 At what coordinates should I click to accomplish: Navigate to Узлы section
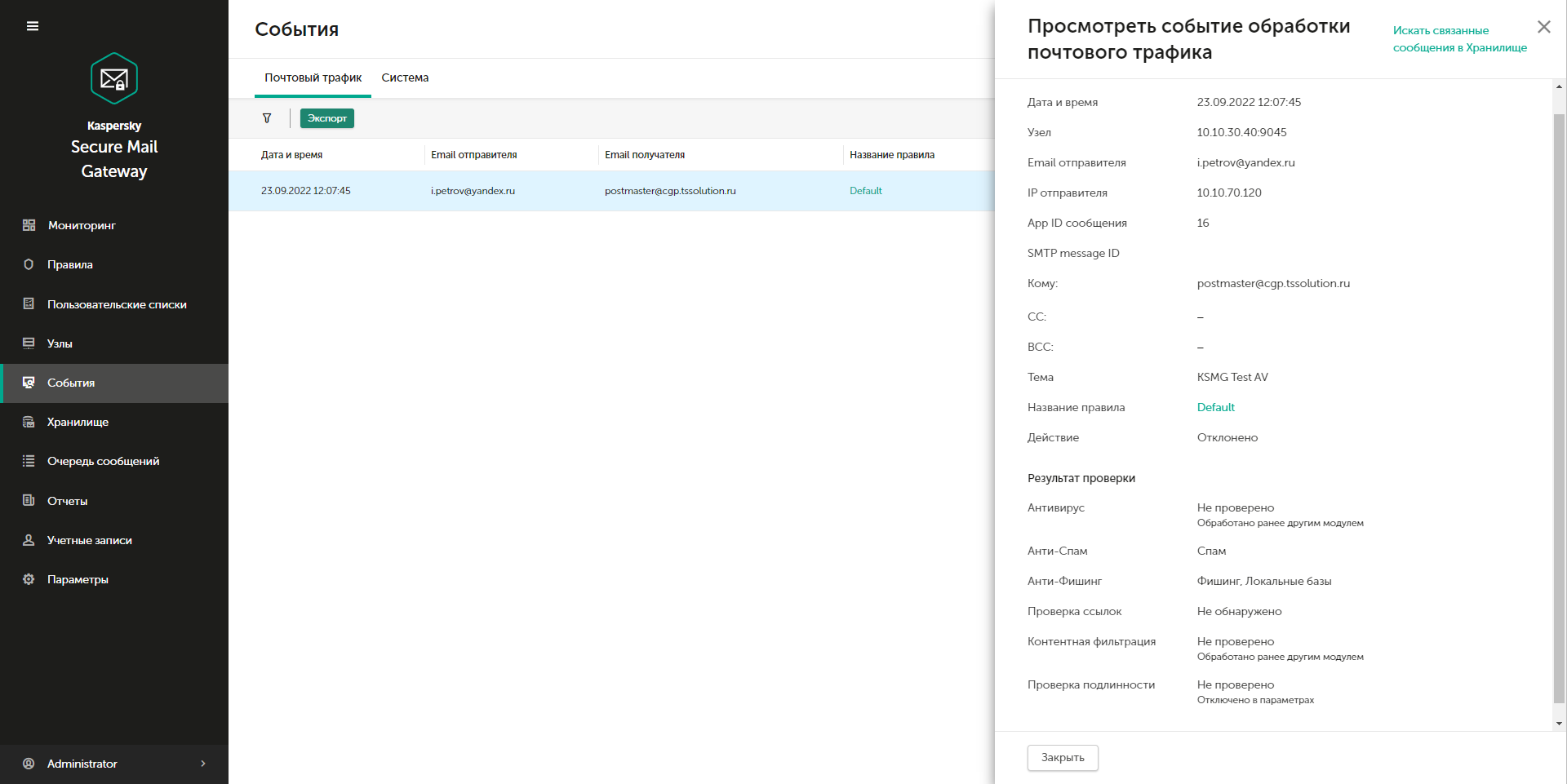(60, 343)
